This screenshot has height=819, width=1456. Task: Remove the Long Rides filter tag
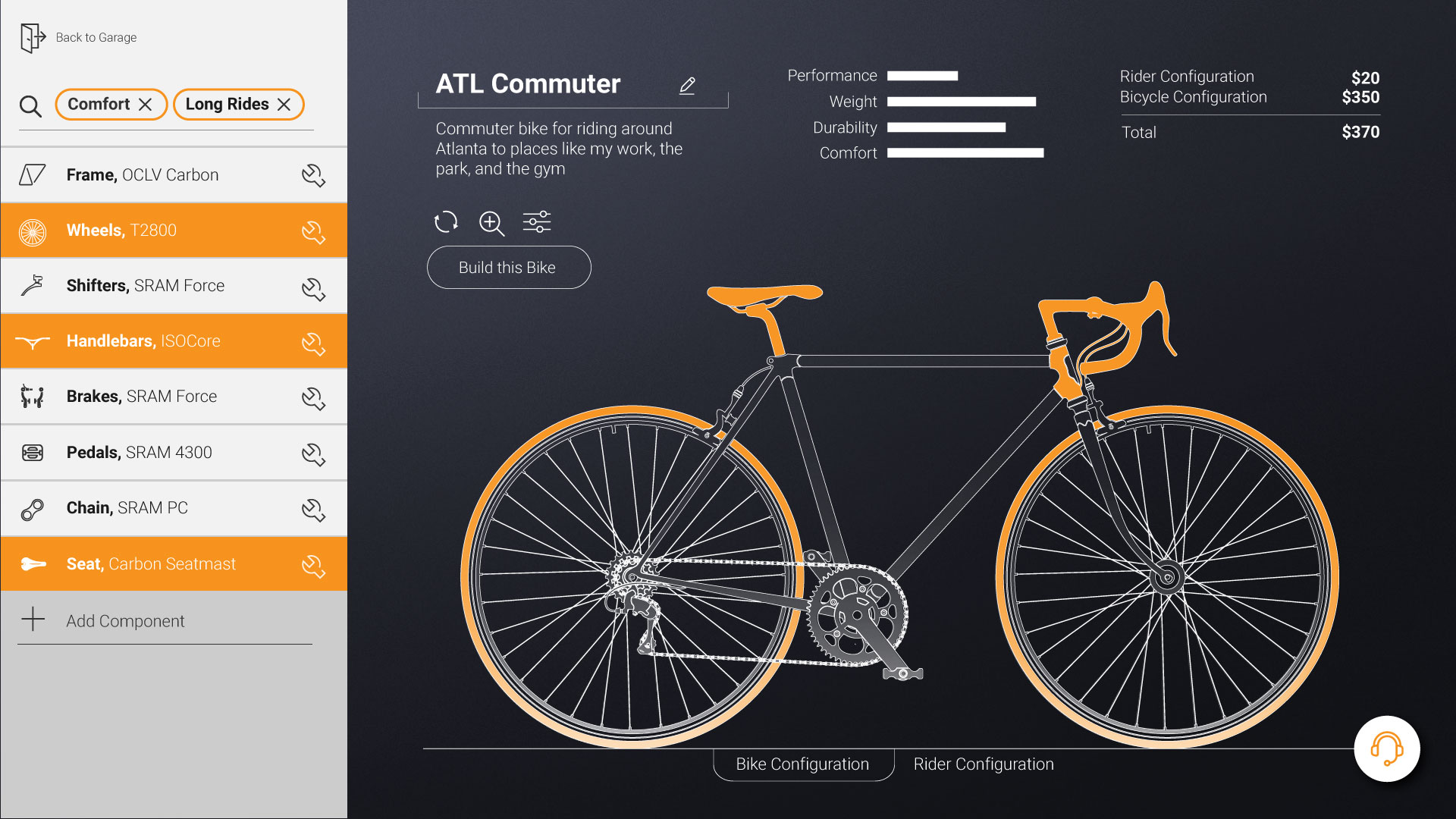(x=284, y=105)
